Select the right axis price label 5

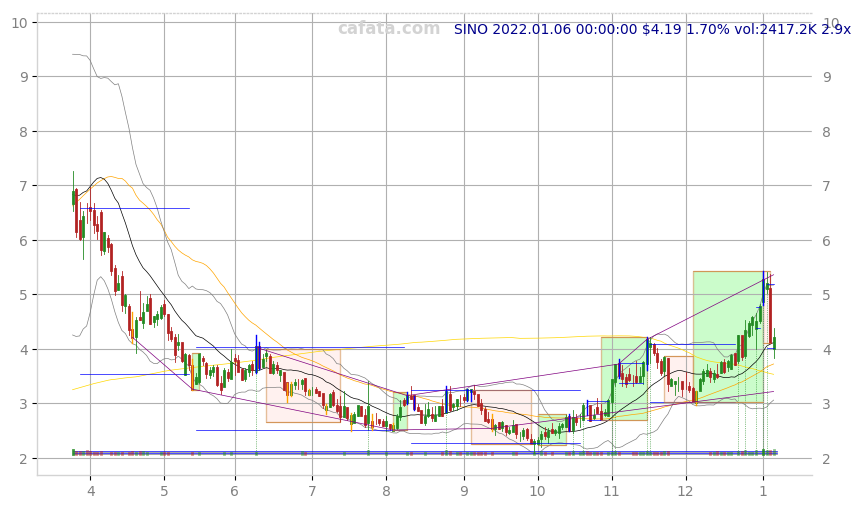[827, 295]
